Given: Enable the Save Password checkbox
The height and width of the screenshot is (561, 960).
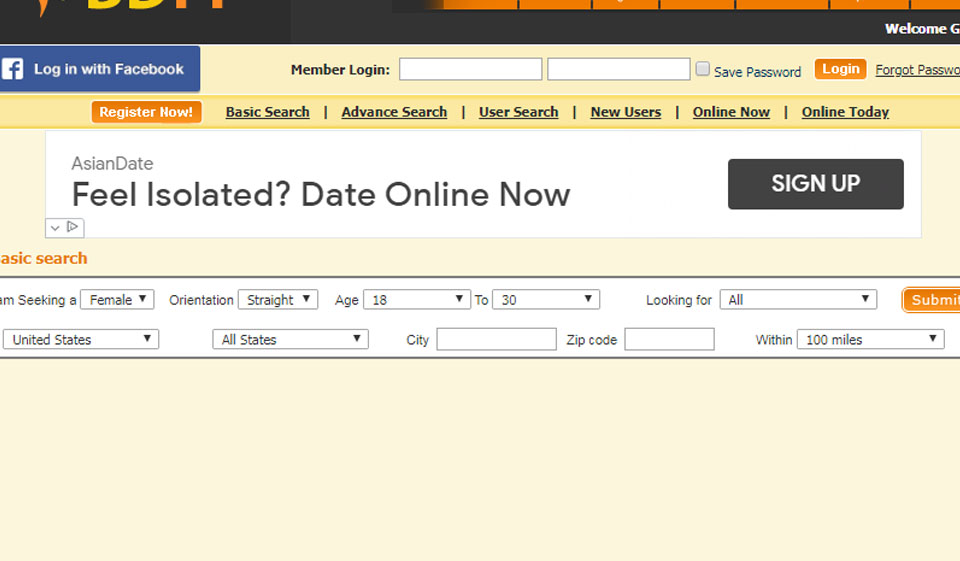Looking at the screenshot, I should (x=703, y=69).
